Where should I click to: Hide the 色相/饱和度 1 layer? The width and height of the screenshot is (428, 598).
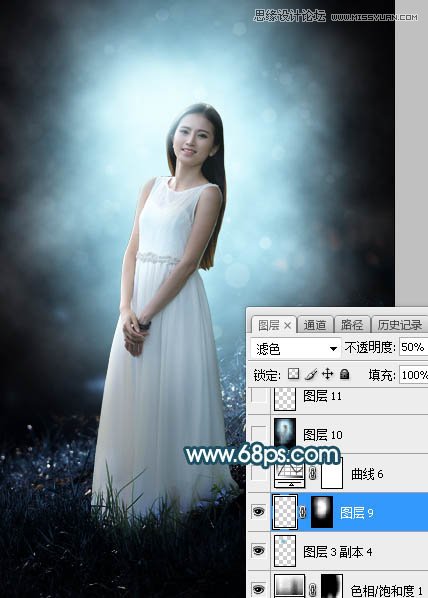259,589
